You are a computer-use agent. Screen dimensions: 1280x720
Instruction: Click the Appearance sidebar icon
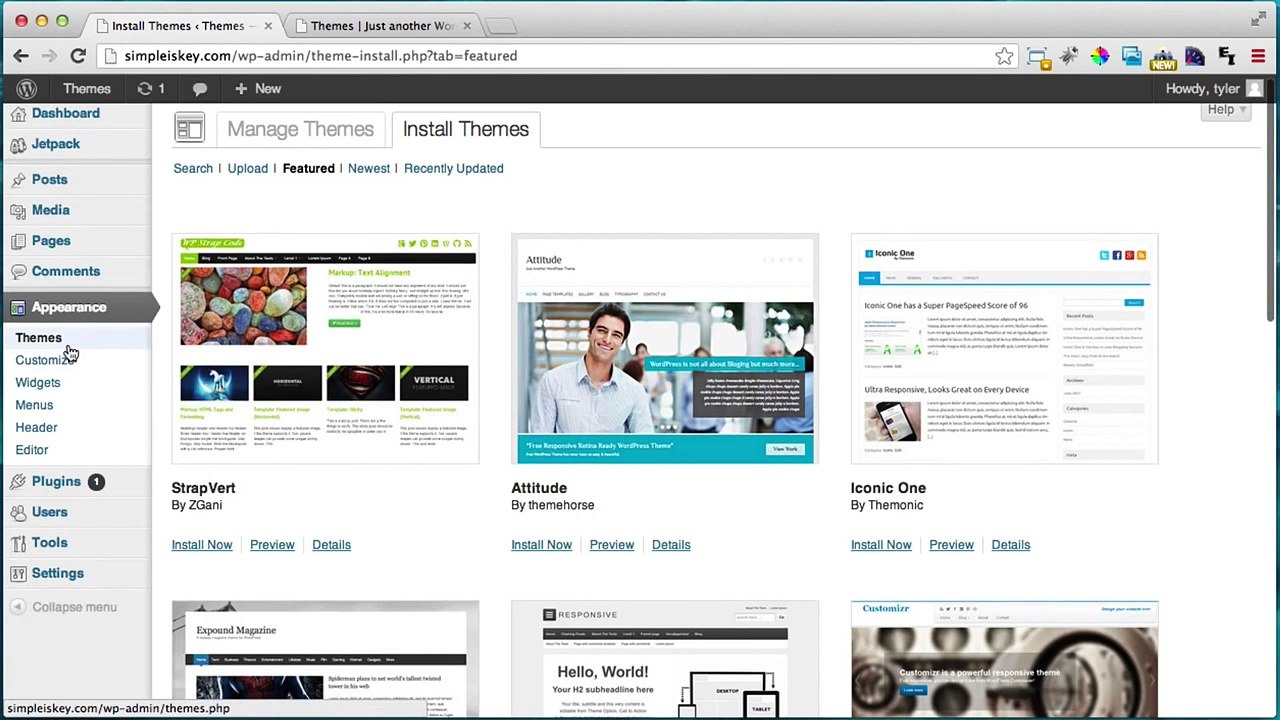click(18, 308)
